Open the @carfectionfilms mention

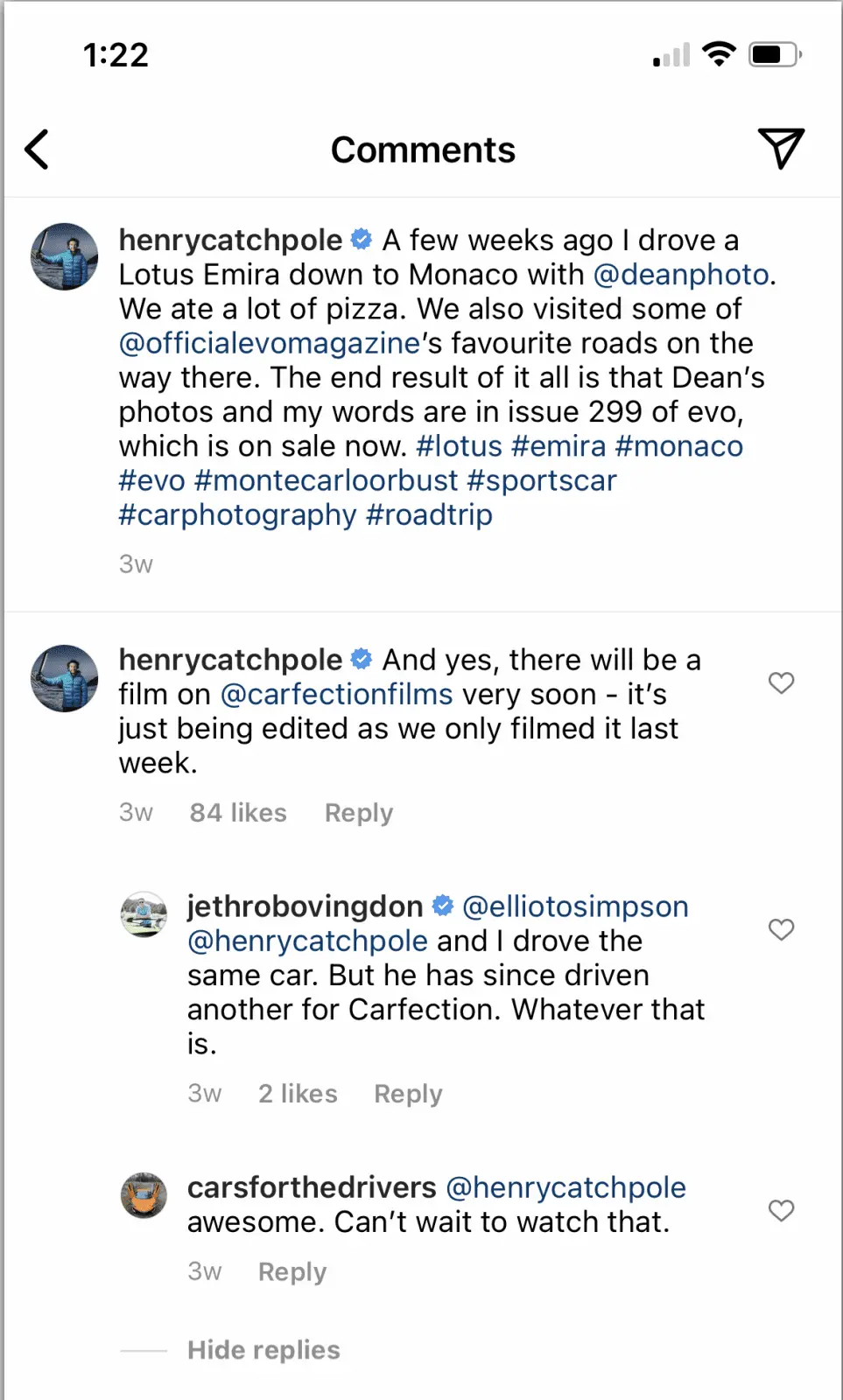(x=337, y=695)
